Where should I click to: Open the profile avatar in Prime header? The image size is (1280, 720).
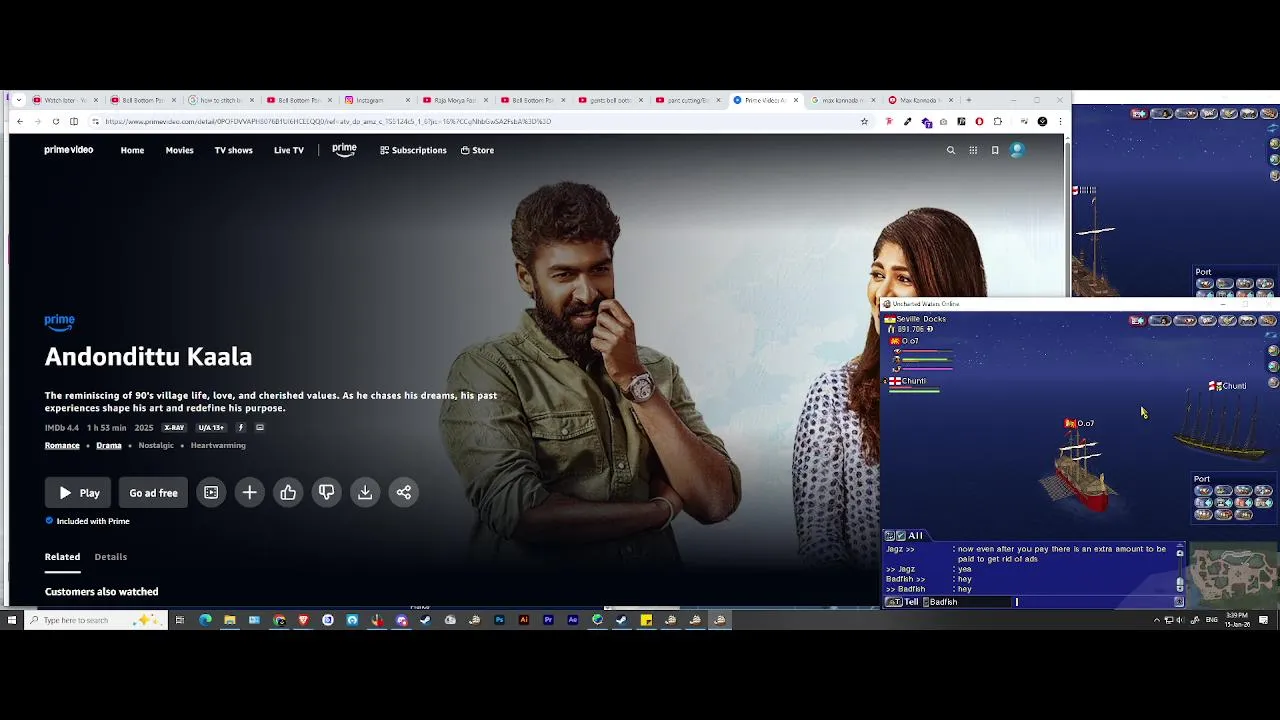click(1017, 150)
